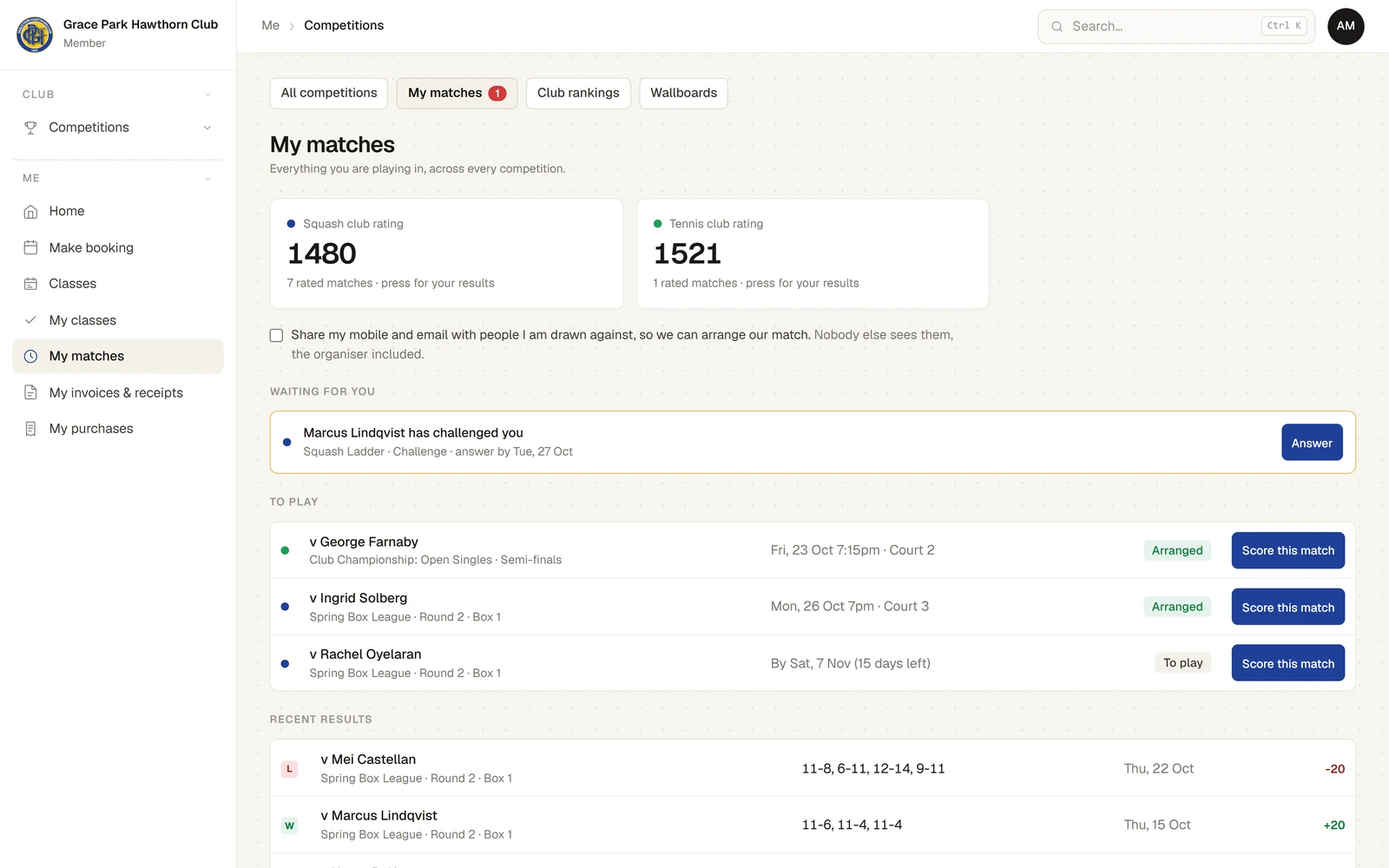Viewport: 1389px width, 868px height.
Task: Click the Home house icon
Action: coord(30,211)
